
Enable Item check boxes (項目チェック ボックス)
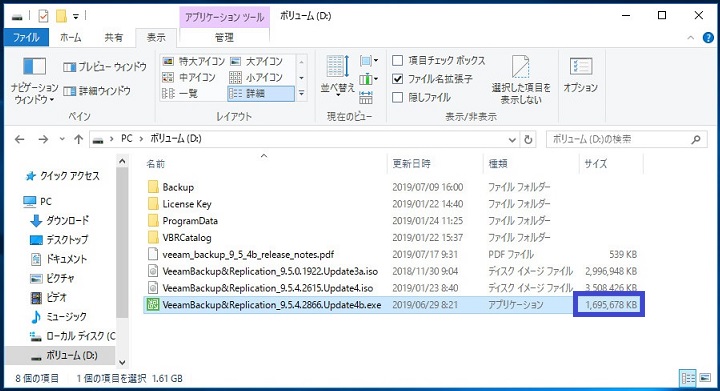398,61
